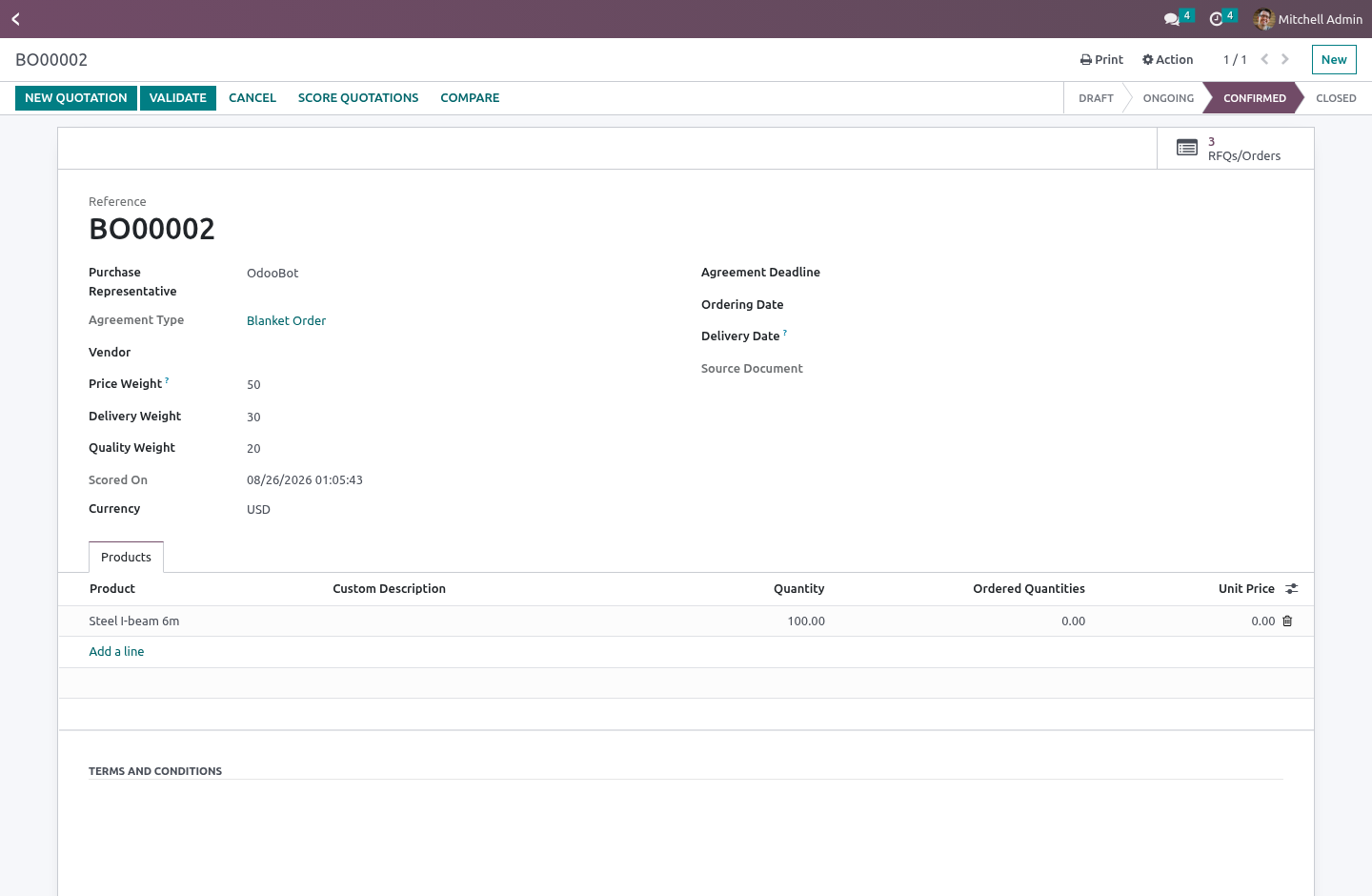Open the Blanket Order agreement type link
The height and width of the screenshot is (896, 1372).
coord(286,321)
